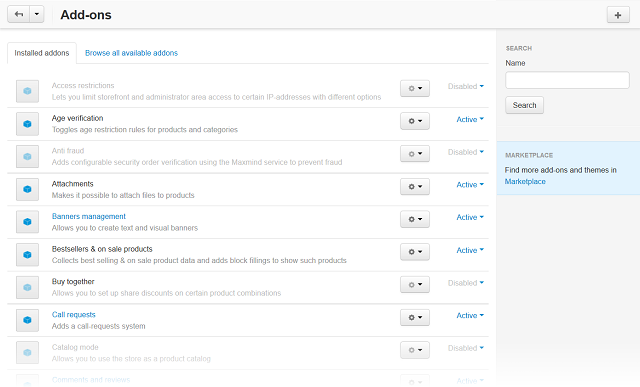The image size is (640, 387).
Task: Open gear menu for Catalog mode
Action: point(415,350)
